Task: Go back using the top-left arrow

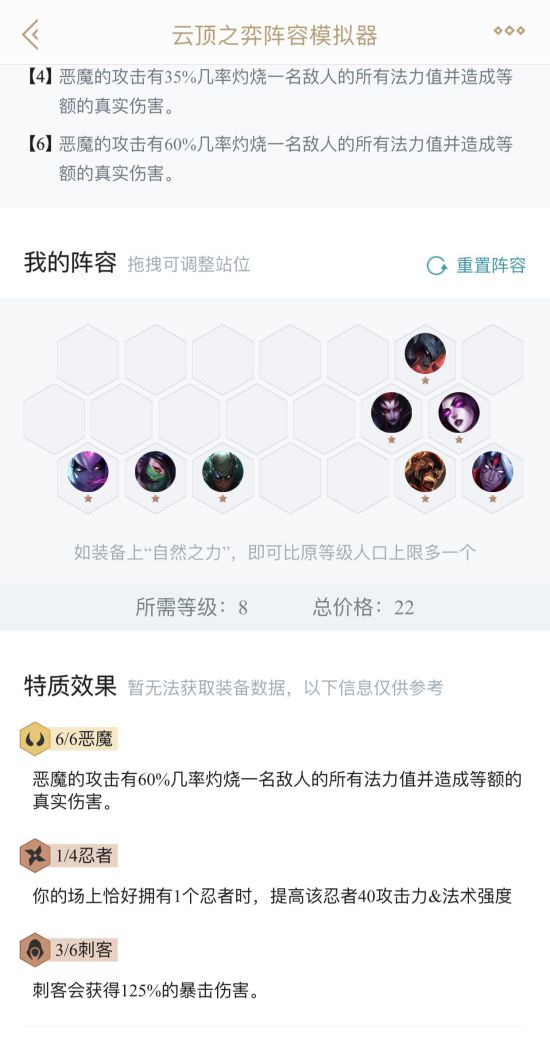Action: click(x=30, y=34)
